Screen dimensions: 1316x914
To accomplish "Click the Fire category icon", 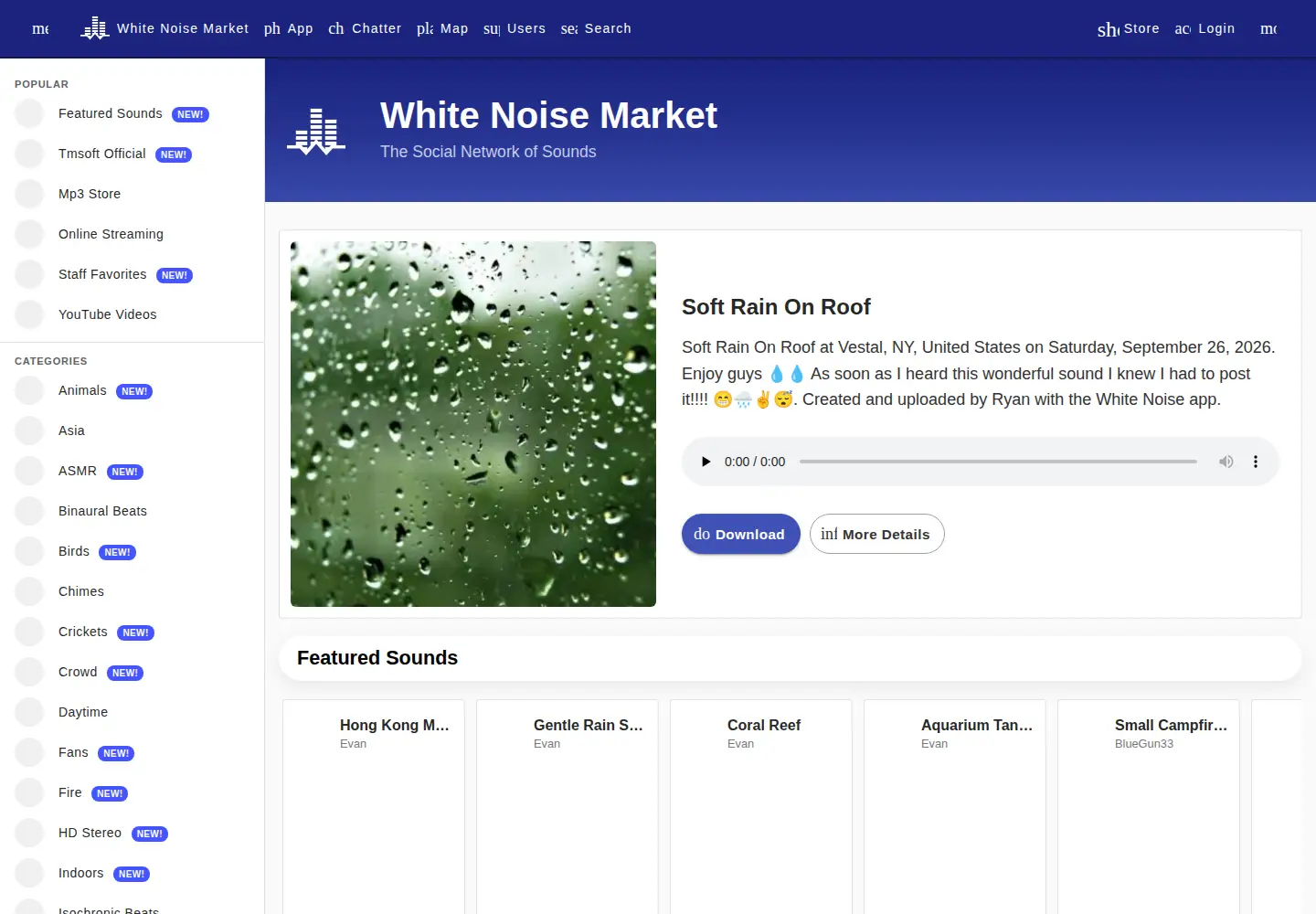I will click(29, 792).
